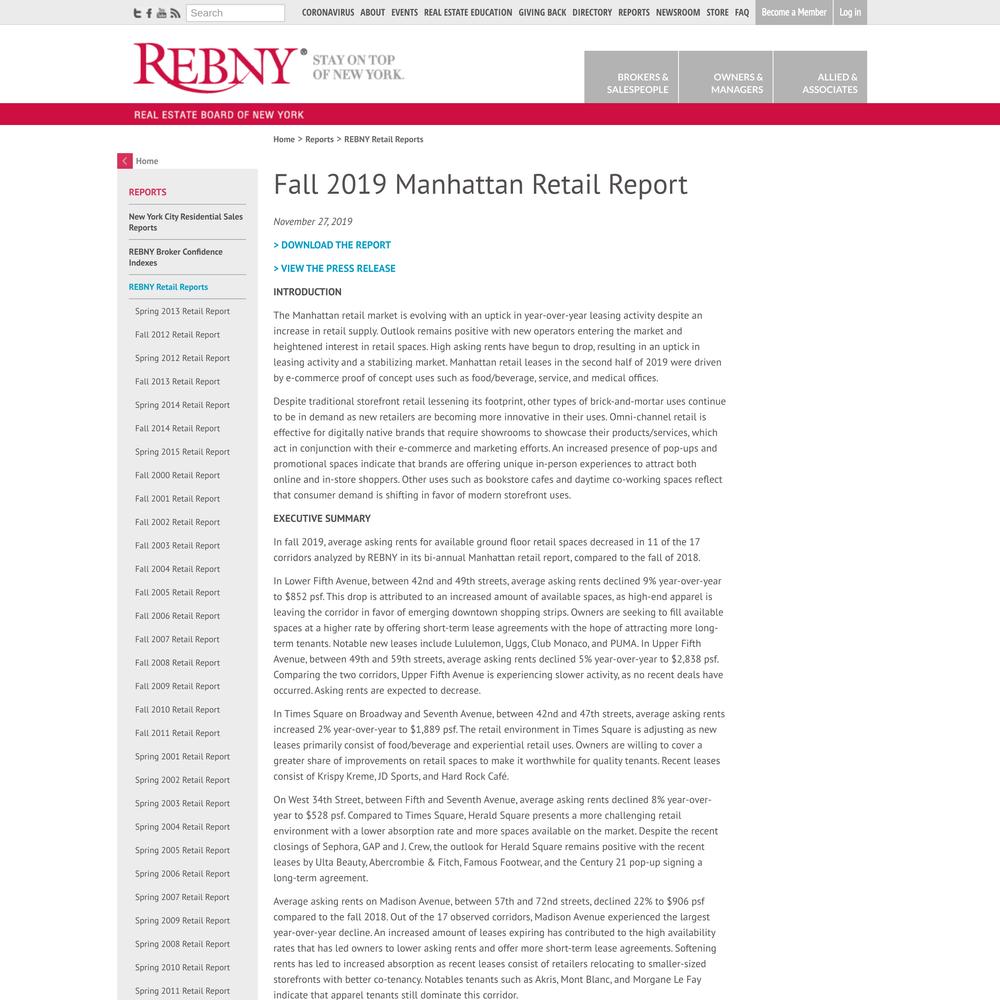
Task: Open Fall 2008 Retail Report
Action: 177,663
